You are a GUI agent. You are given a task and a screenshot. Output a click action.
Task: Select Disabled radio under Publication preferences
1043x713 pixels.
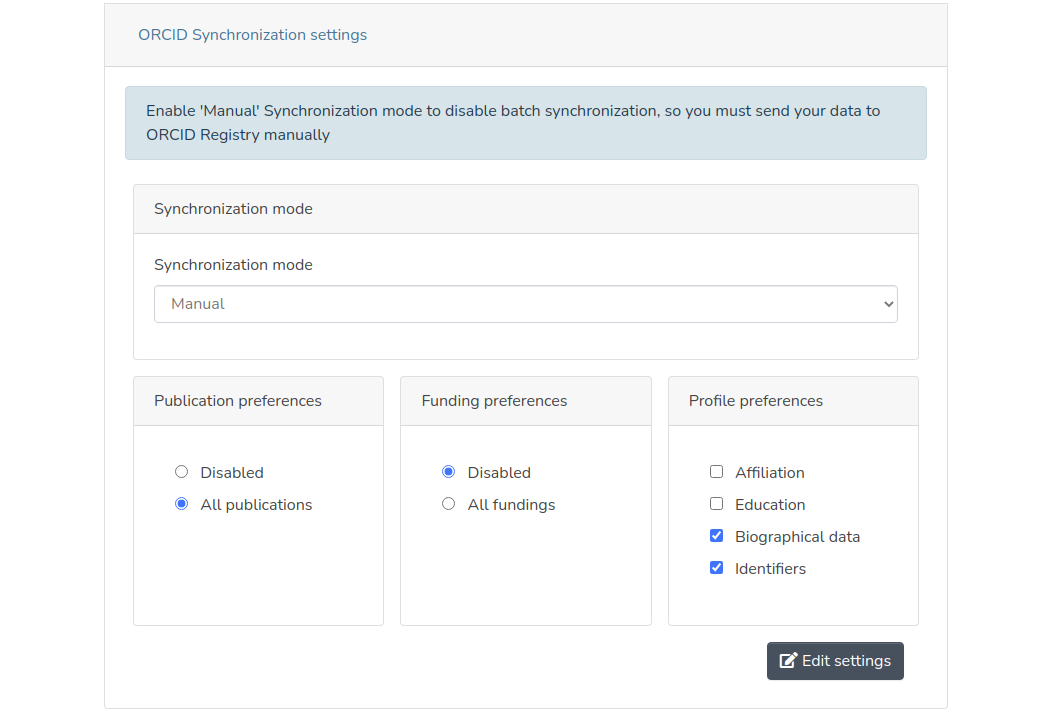[x=181, y=472]
